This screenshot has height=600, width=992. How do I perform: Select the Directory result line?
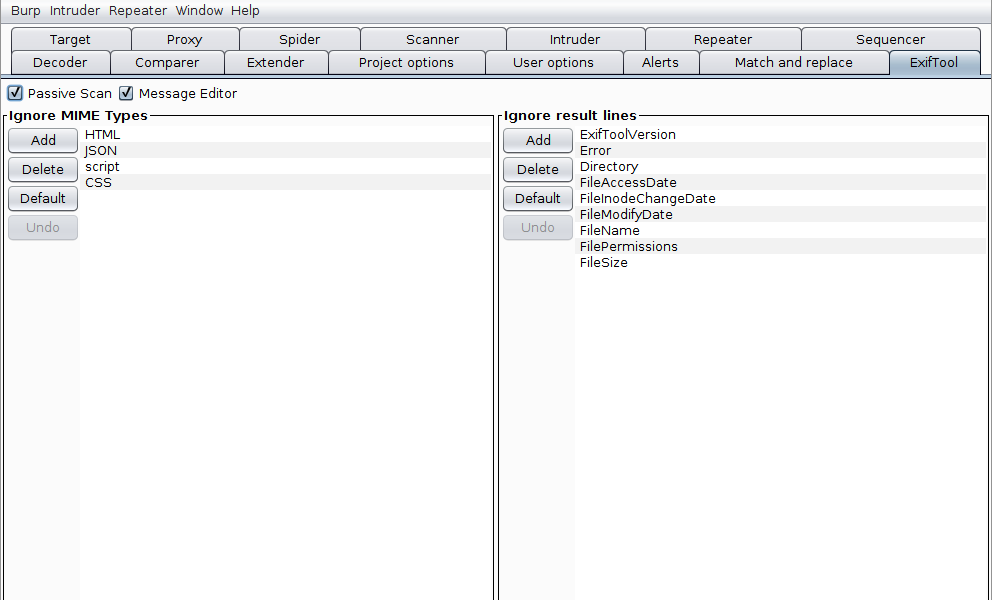click(781, 166)
